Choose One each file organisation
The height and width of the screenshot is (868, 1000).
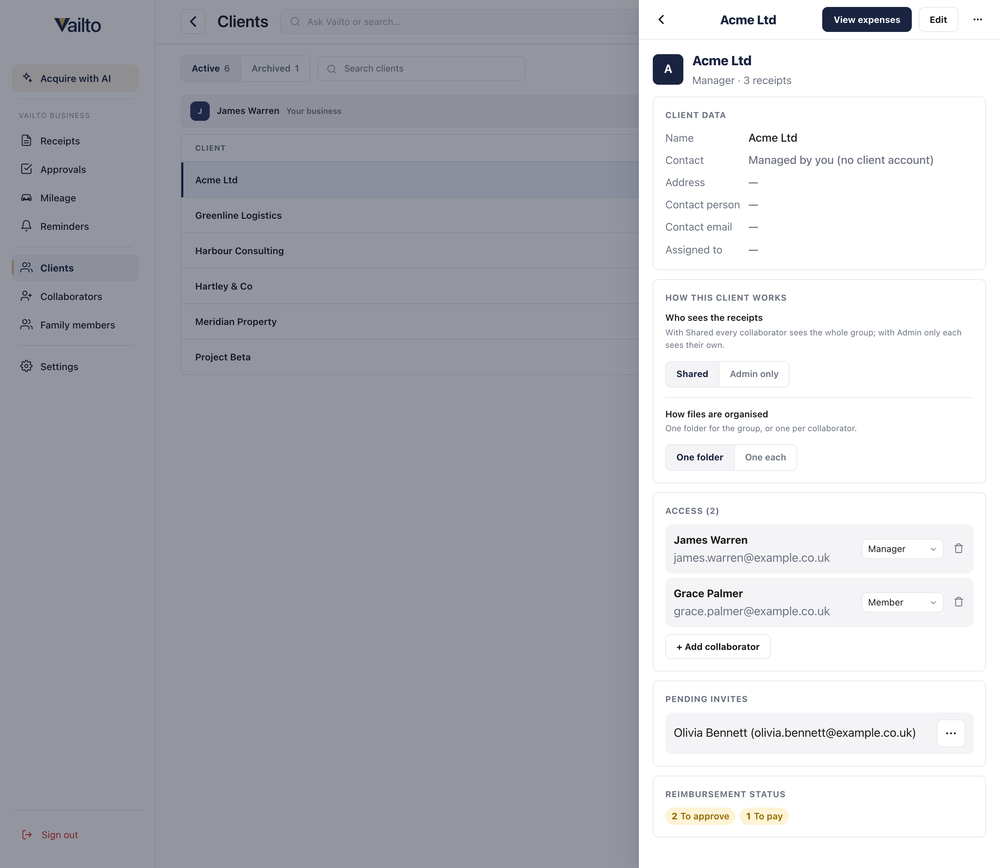pyautogui.click(x=765, y=458)
